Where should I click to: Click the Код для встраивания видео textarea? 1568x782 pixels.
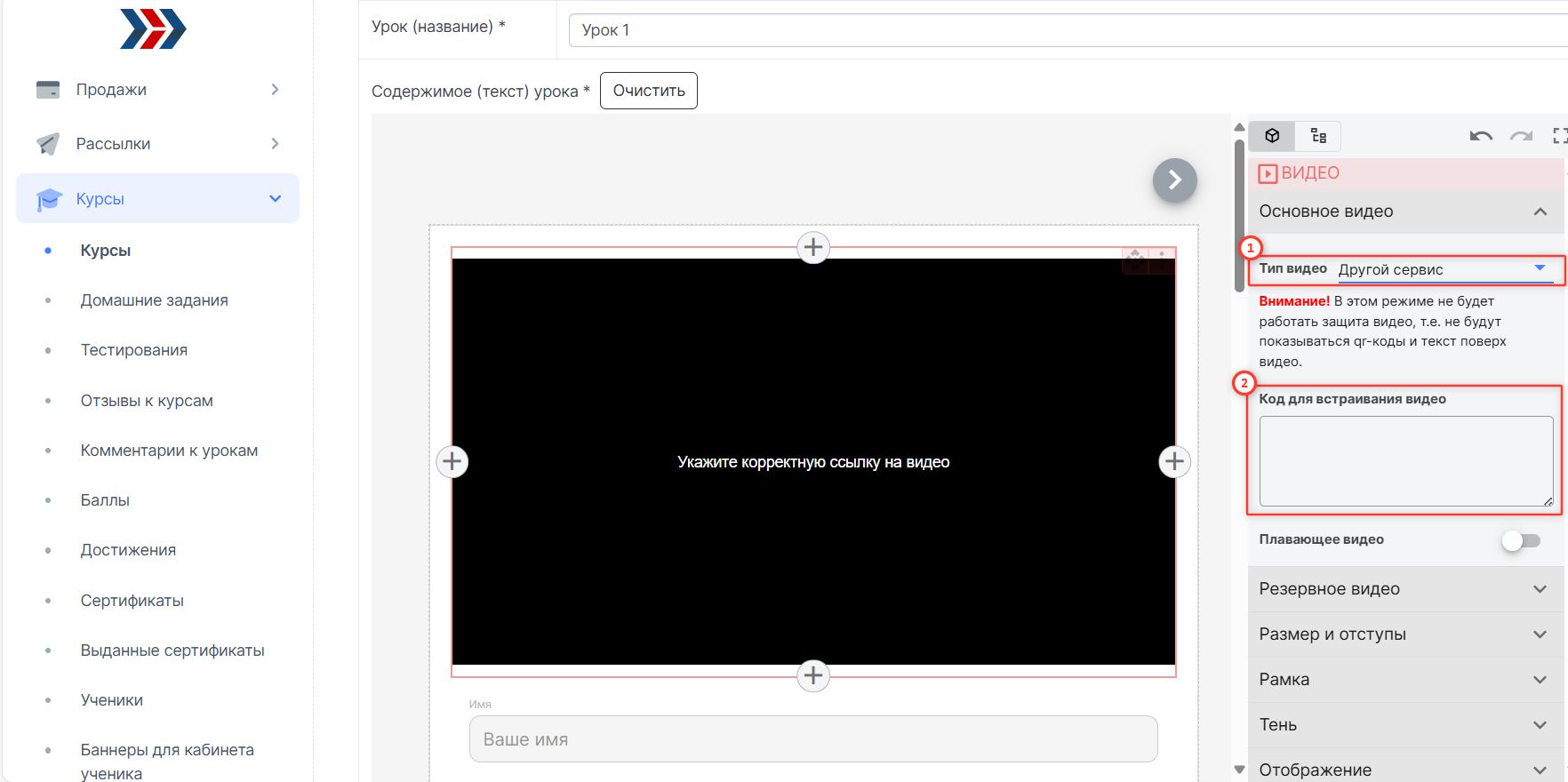click(1405, 461)
